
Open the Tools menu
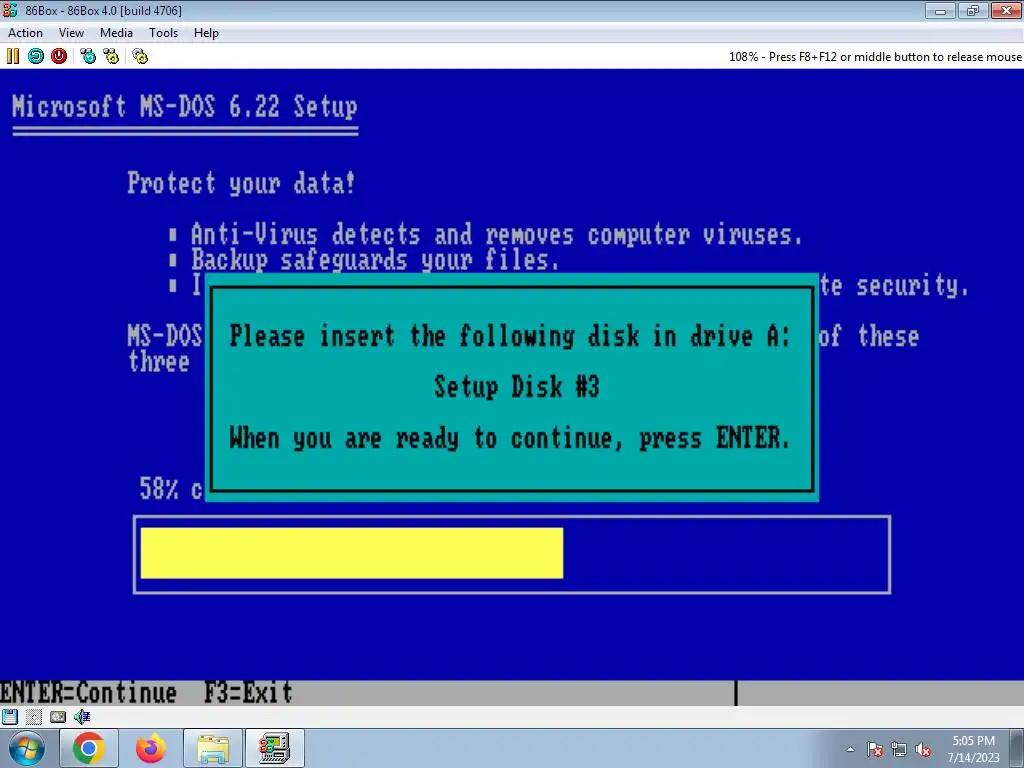[x=163, y=33]
